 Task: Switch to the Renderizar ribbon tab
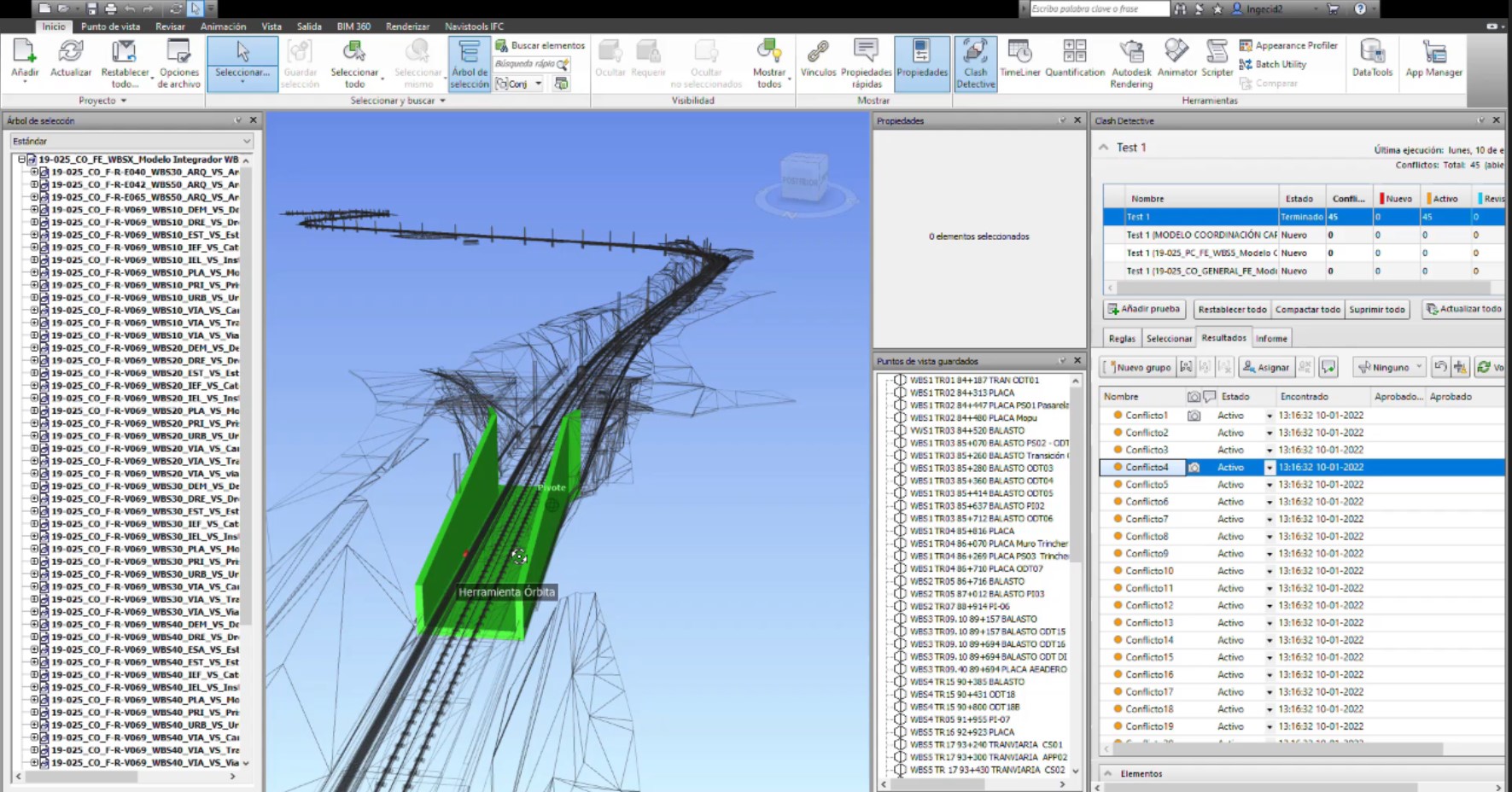407,26
